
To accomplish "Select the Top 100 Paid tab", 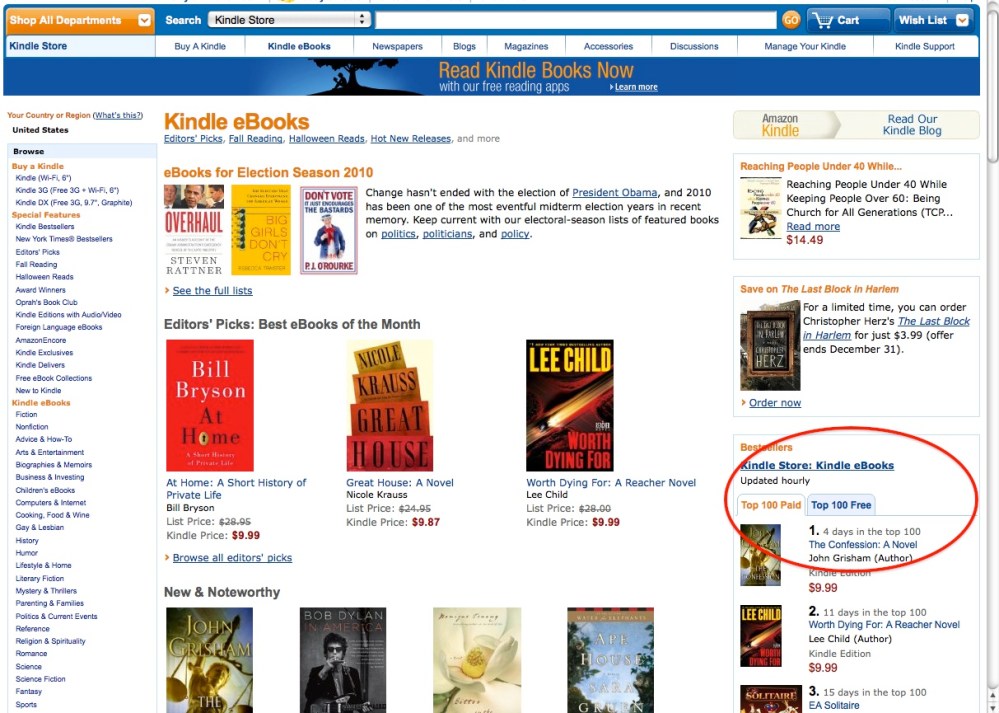I will (771, 505).
